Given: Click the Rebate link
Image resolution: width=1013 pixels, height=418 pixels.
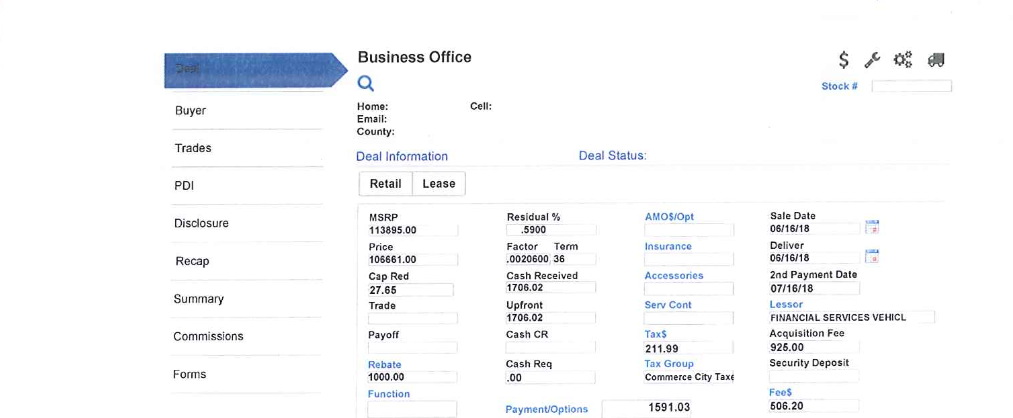Looking at the screenshot, I should pos(384,364).
